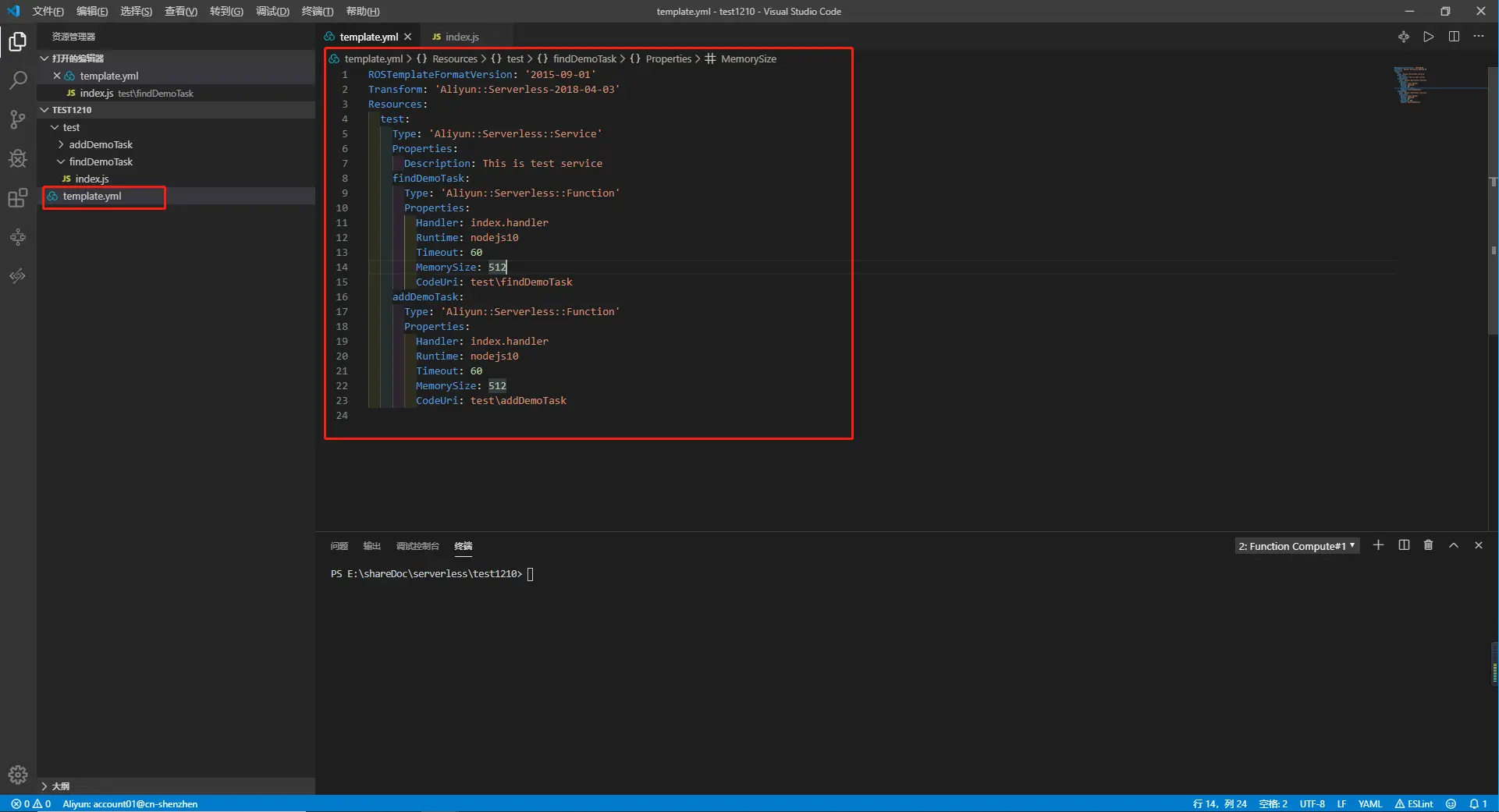1499x812 pixels.
Task: Collapse the test folder
Action: click(x=176, y=127)
